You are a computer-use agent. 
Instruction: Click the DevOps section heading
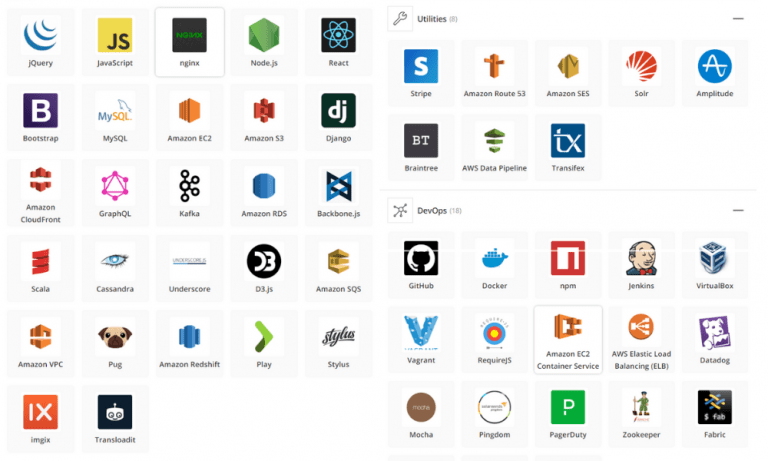432,211
